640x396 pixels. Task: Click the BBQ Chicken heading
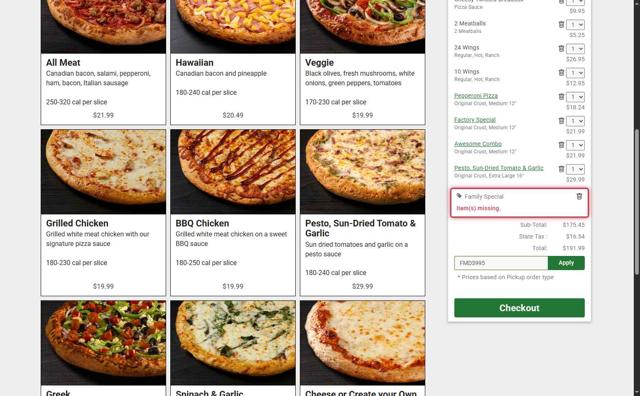202,223
